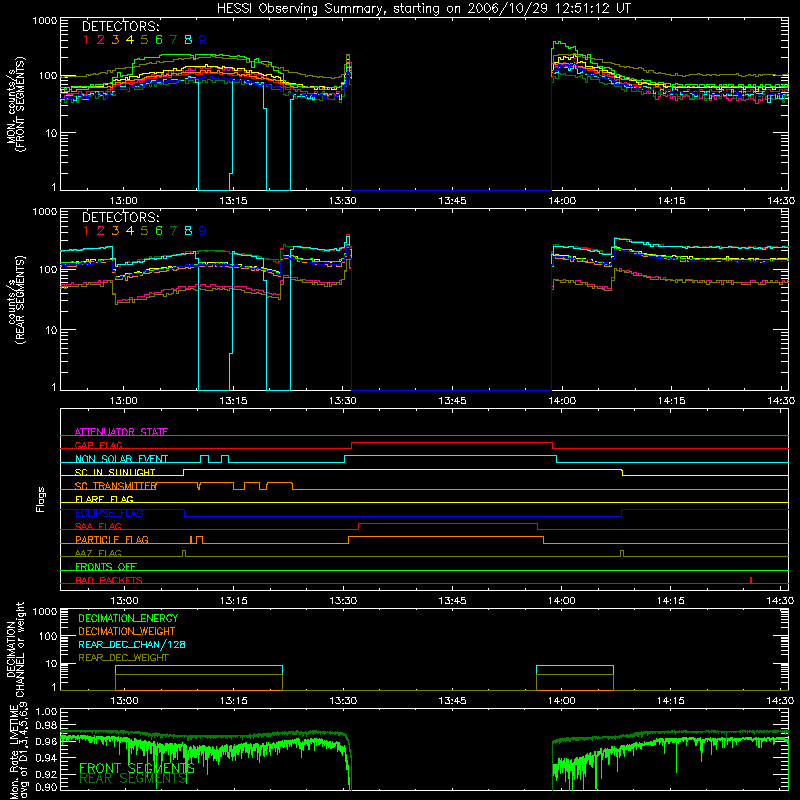Click olive detector "5" in rear segments legend
Viewport: 800px width, 800px height.
144,231
